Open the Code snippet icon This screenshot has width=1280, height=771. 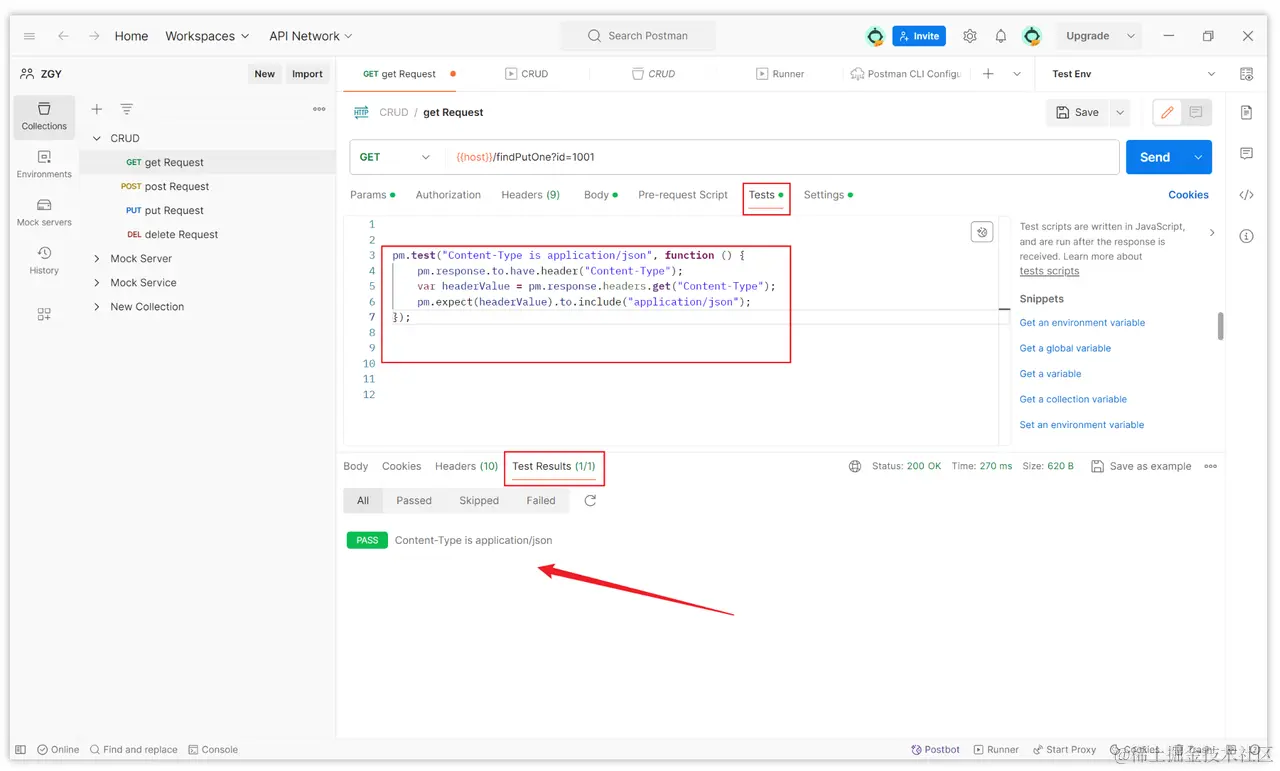pyautogui.click(x=1246, y=195)
